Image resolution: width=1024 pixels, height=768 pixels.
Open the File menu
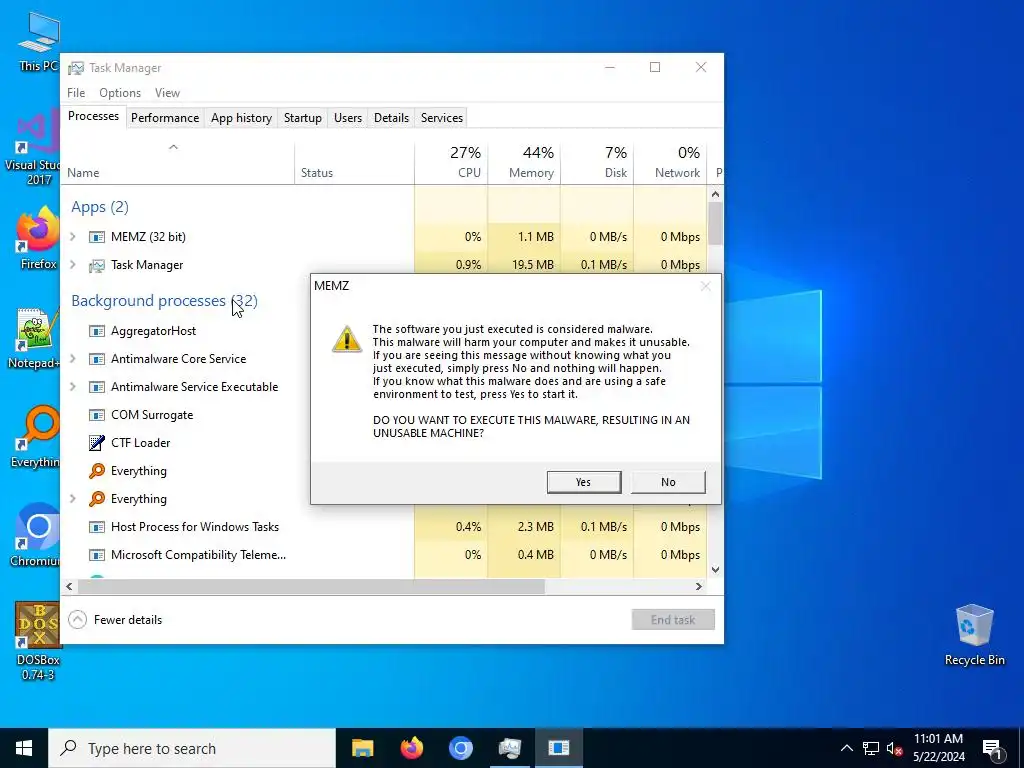(76, 93)
